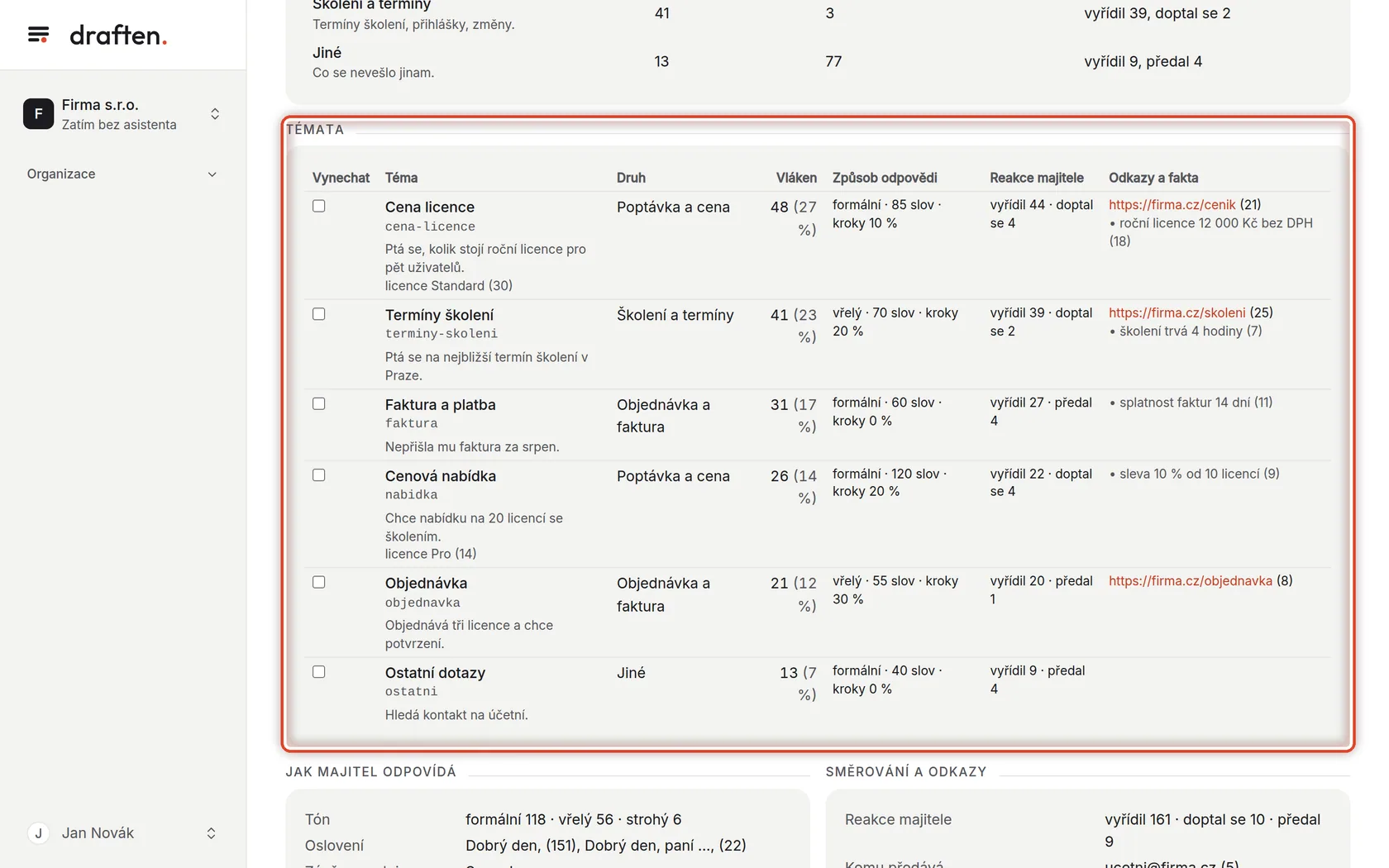
Task: Click 'formální 118 · vřelý 56 · strohý 6' value
Action: pyautogui.click(x=573, y=820)
